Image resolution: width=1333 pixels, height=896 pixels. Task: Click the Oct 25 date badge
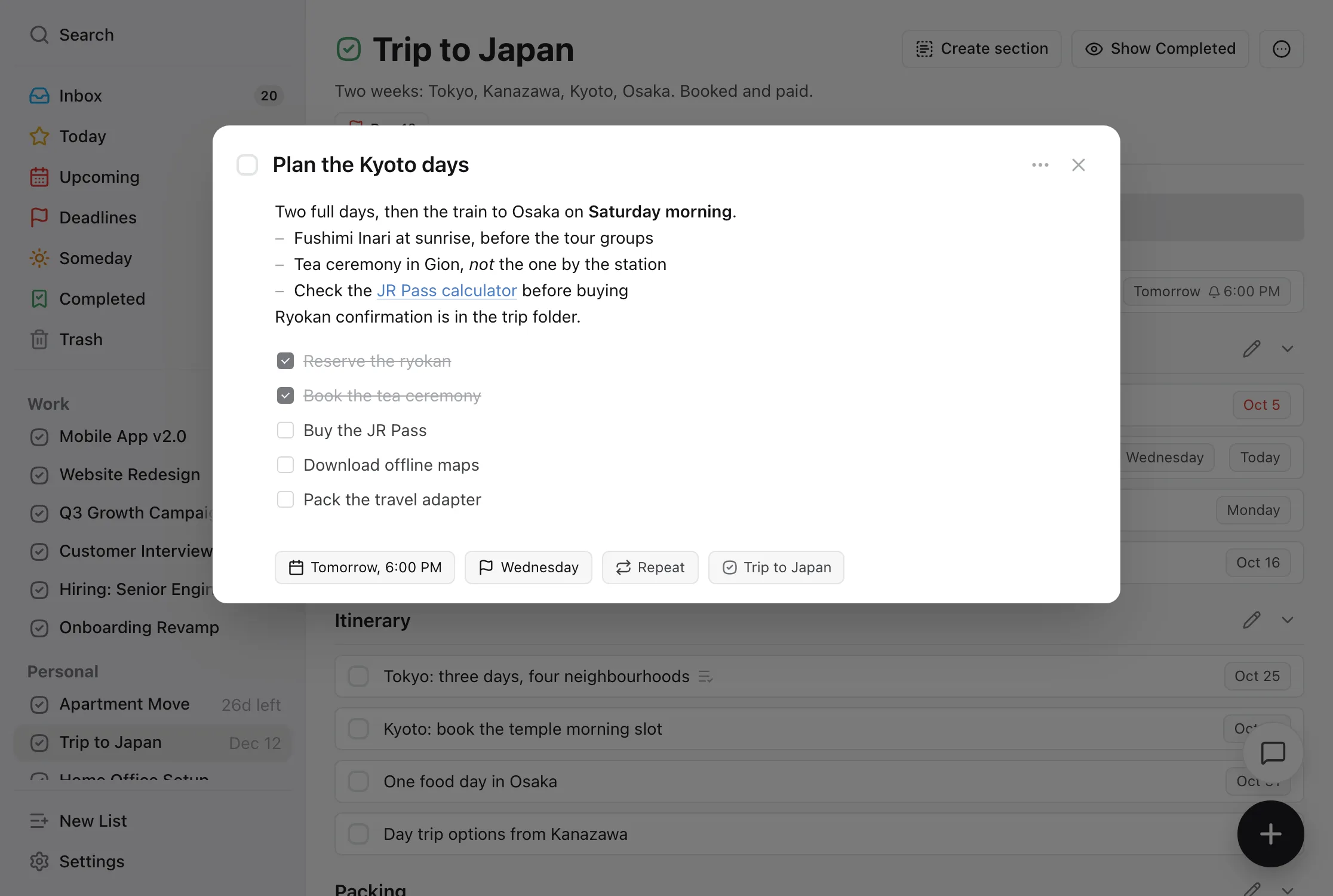click(x=1257, y=676)
